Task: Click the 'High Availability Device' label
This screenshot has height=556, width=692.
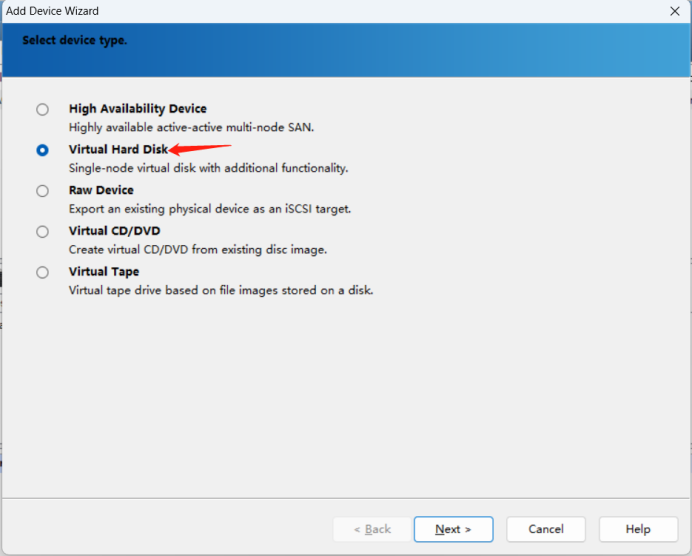Action: click(x=138, y=109)
